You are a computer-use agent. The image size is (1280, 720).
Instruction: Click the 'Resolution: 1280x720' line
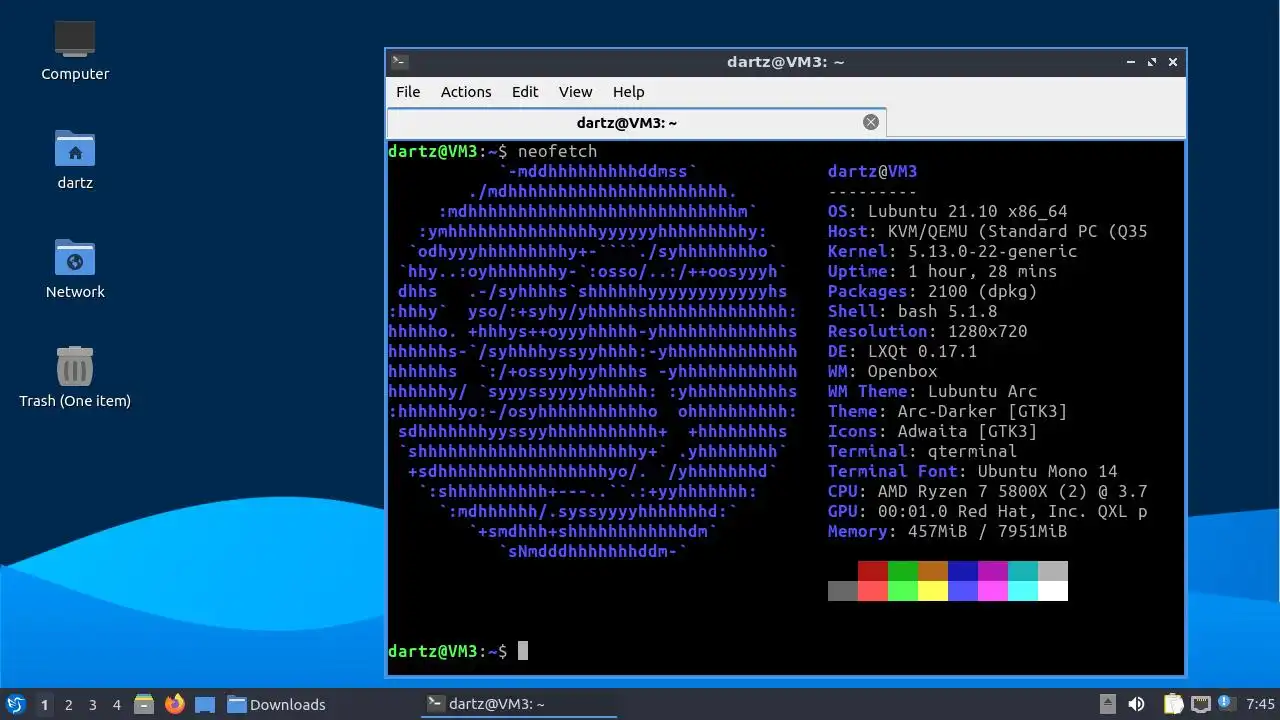927,331
